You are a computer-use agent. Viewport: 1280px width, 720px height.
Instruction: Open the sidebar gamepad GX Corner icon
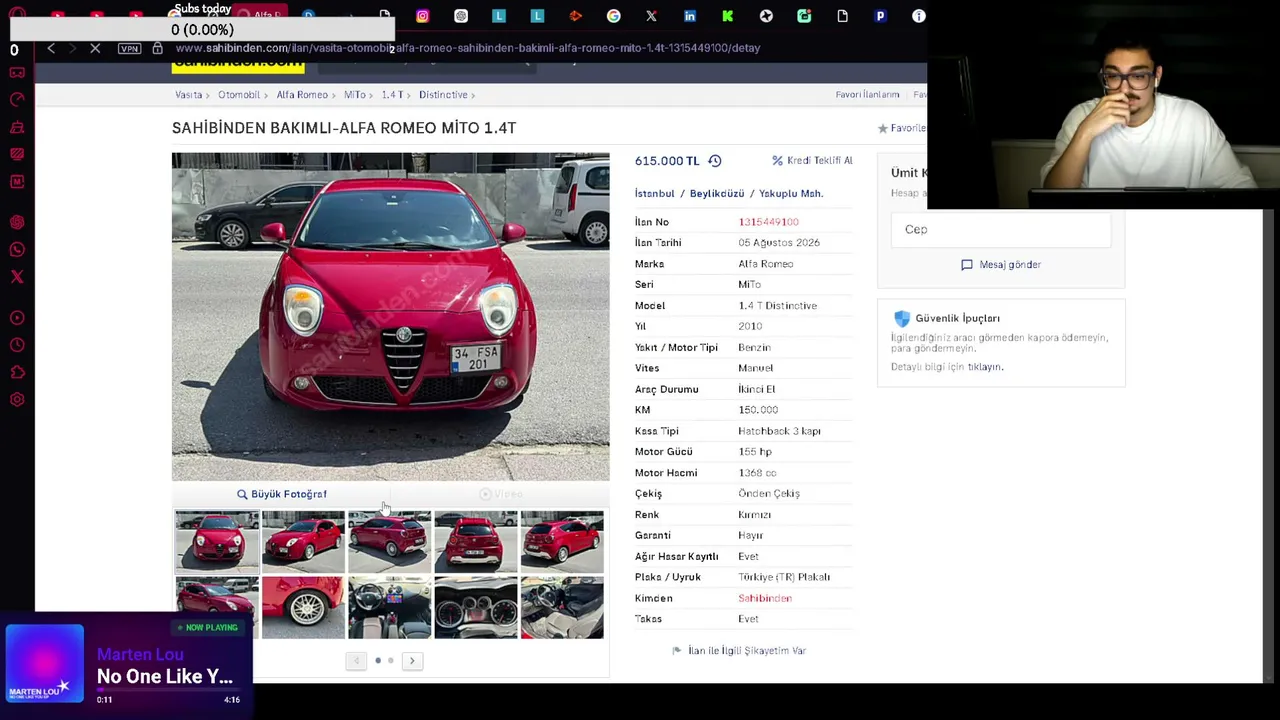click(x=17, y=73)
